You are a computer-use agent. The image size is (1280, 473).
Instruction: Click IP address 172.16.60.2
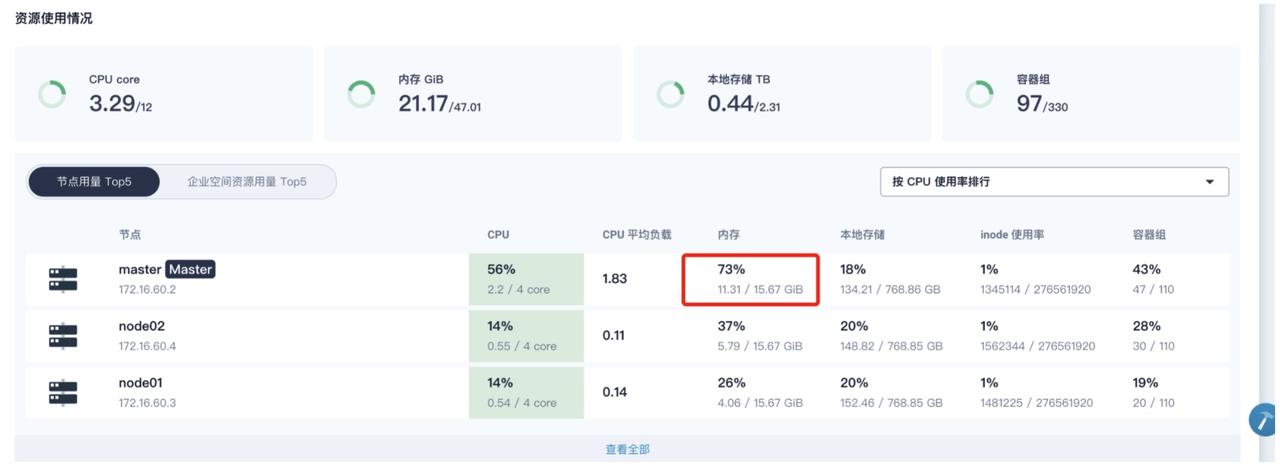[x=147, y=289]
